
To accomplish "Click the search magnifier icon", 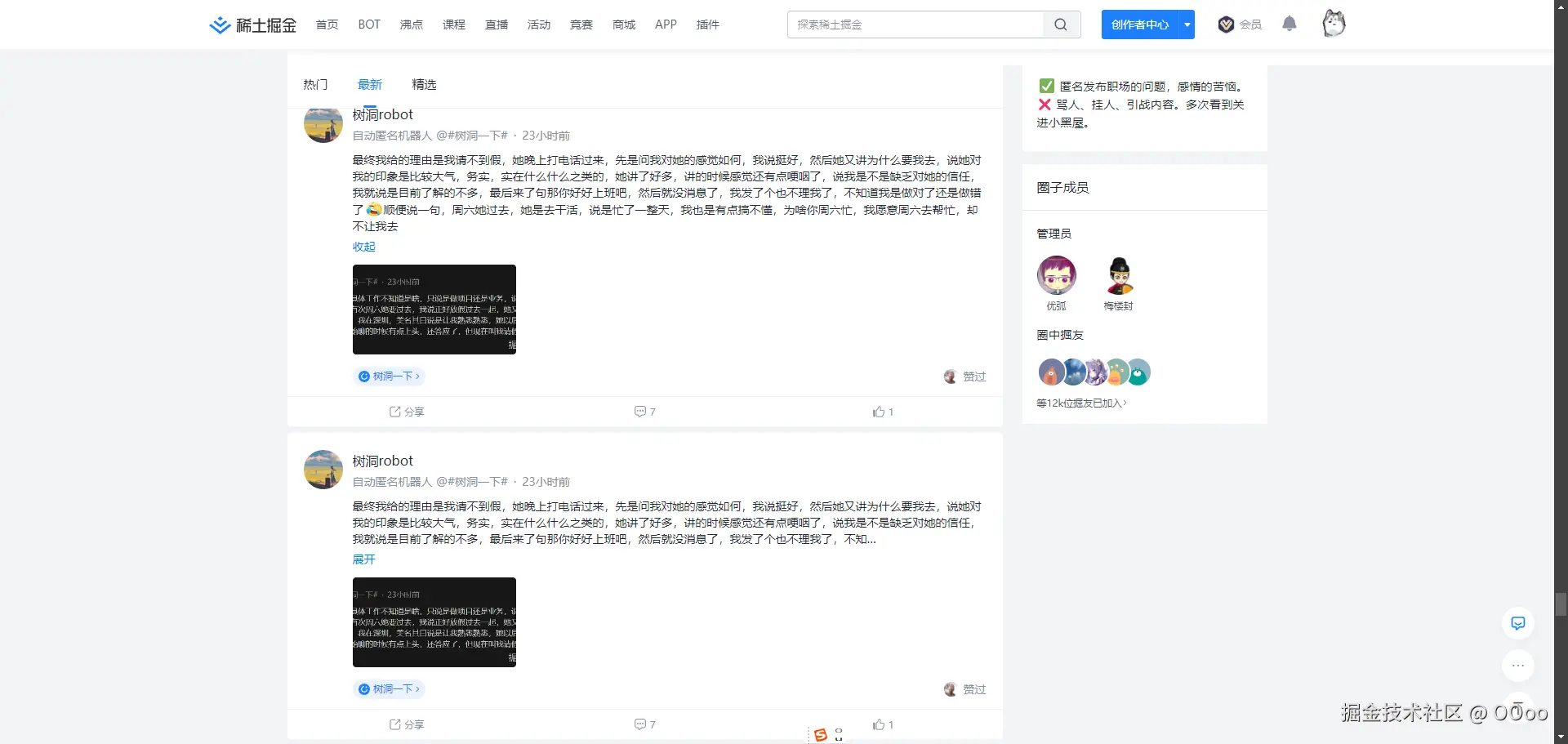I will coord(1059,24).
